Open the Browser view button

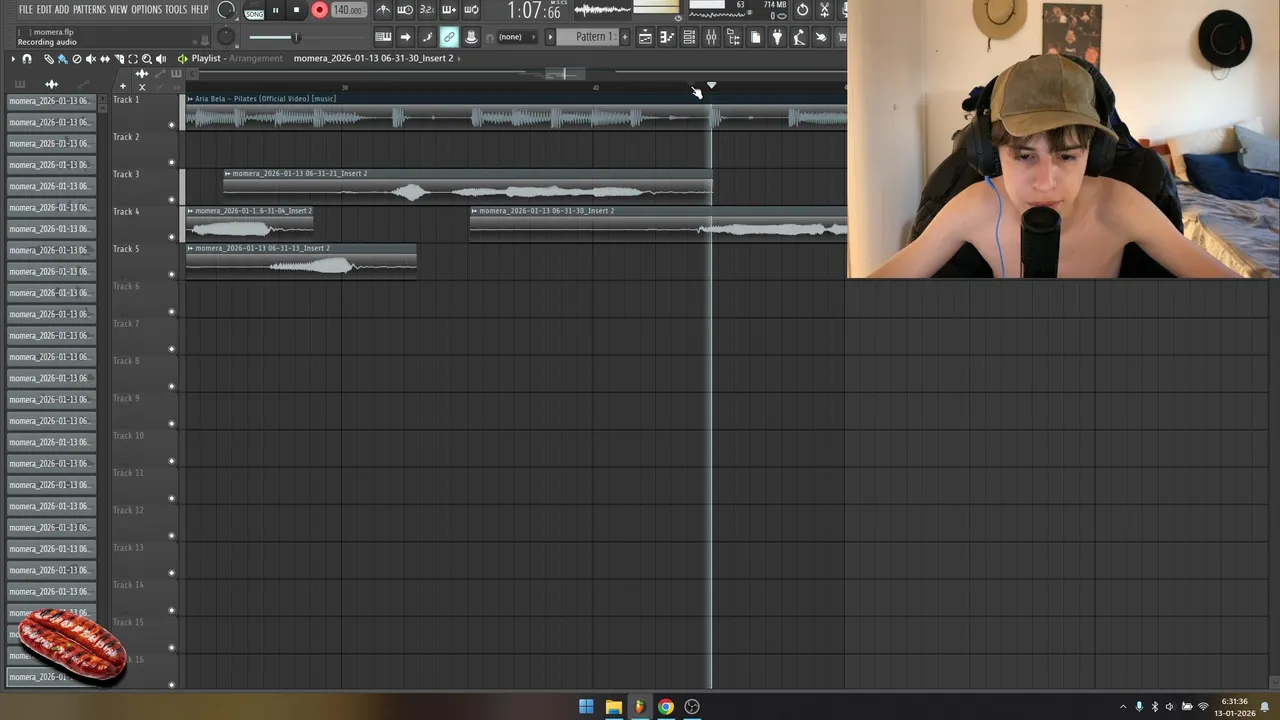tap(733, 37)
